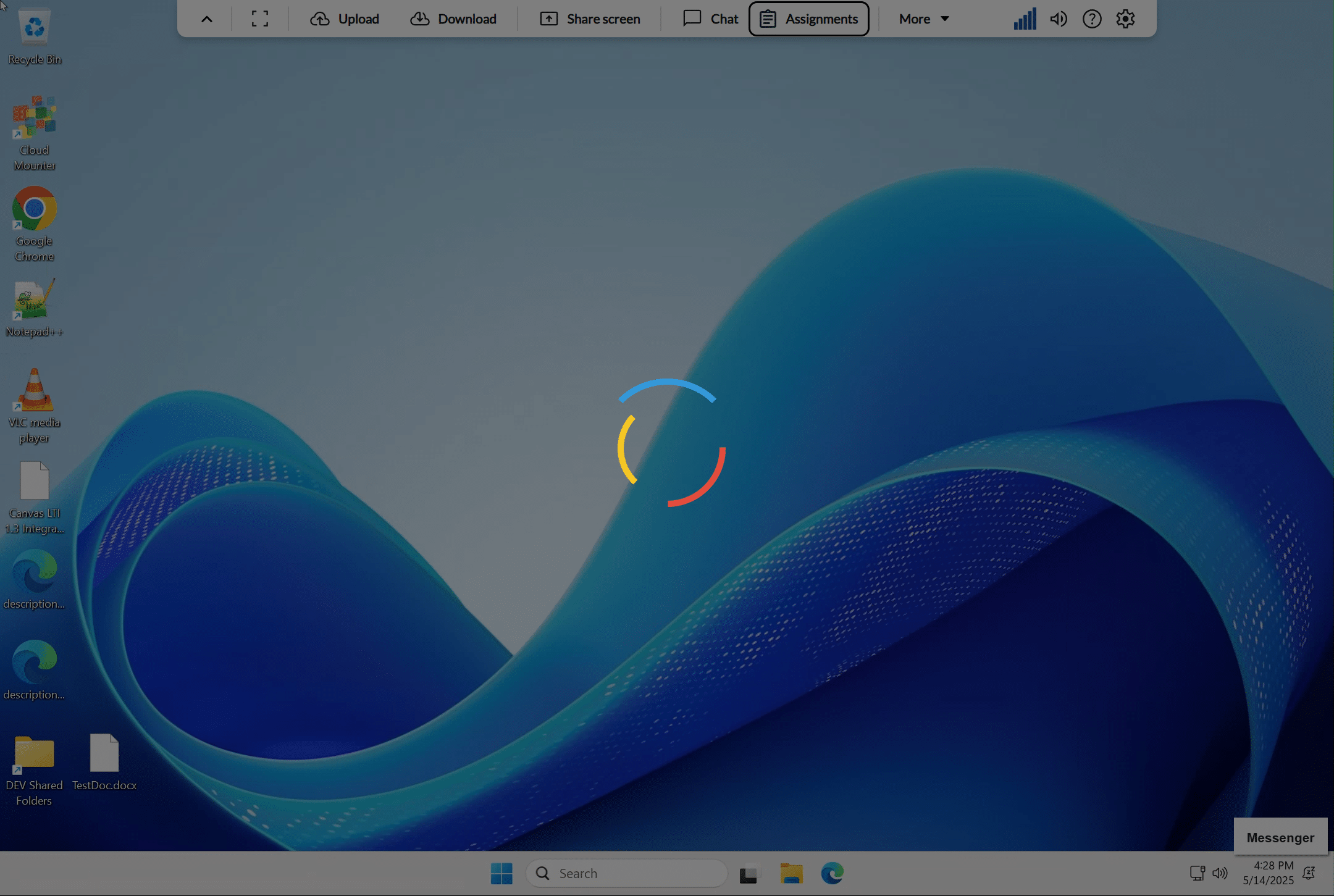Toggle fullscreen mode on the toolbar
1334x896 pixels.
[x=259, y=19]
